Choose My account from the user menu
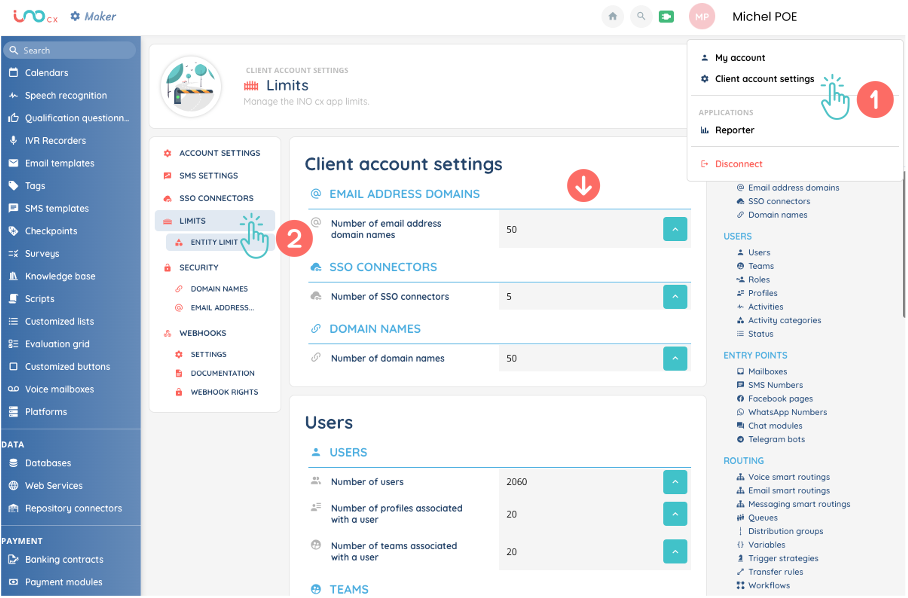 pos(740,58)
